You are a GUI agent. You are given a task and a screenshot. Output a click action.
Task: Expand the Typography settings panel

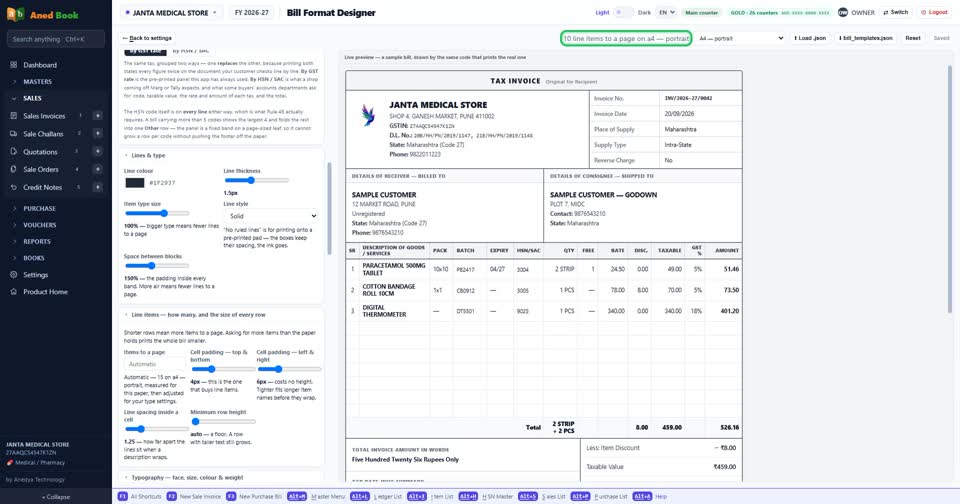coord(184,477)
